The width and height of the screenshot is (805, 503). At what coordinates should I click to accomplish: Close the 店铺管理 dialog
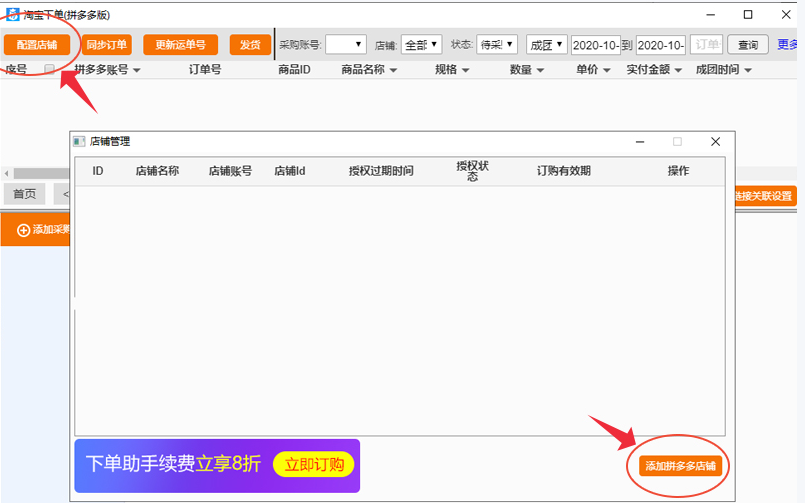tap(716, 142)
